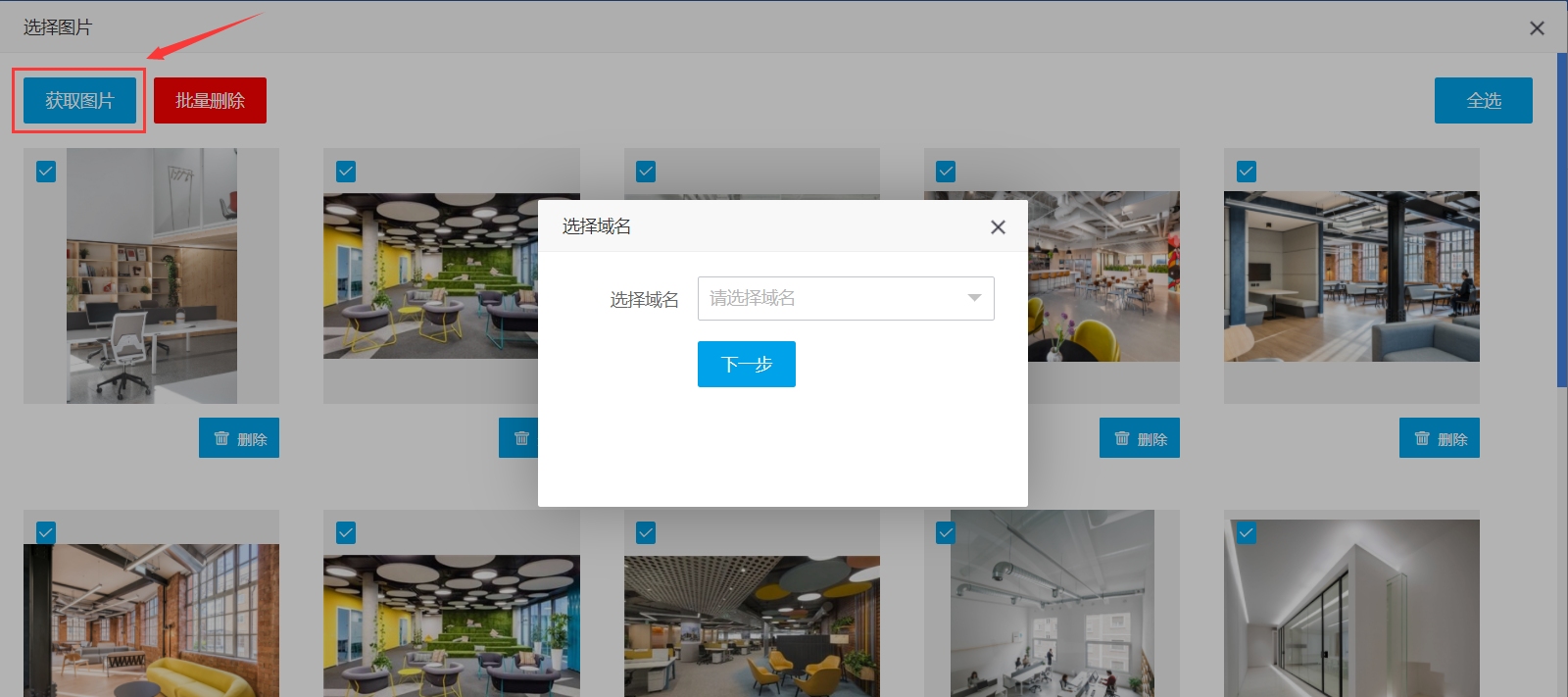Select the top-row green moss lounge thumbnail
1568x697 pixels.
click(431, 275)
